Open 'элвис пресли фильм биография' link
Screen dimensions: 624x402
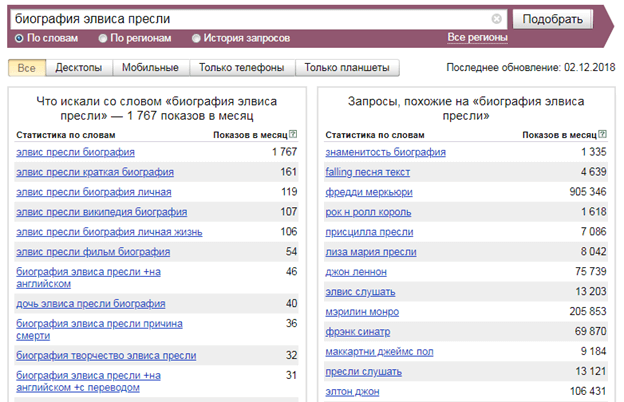(x=93, y=252)
